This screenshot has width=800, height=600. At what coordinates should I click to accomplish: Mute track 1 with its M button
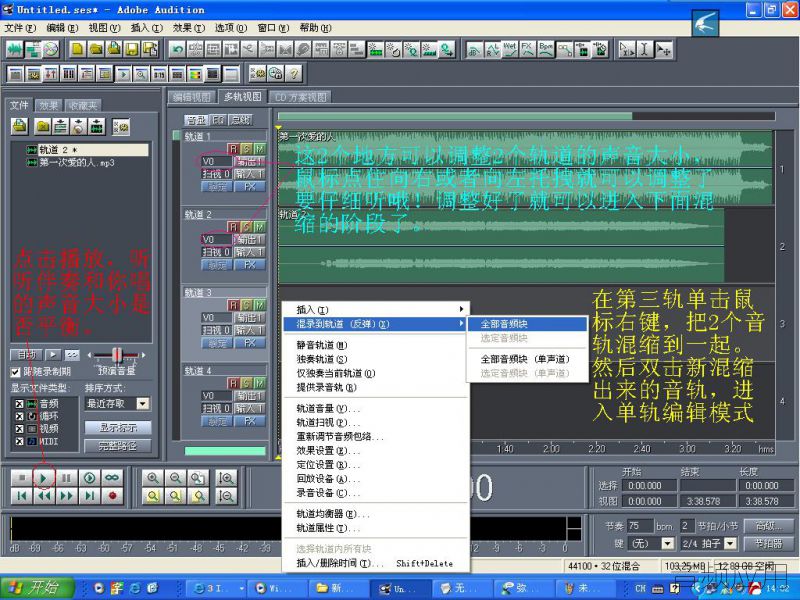point(260,148)
